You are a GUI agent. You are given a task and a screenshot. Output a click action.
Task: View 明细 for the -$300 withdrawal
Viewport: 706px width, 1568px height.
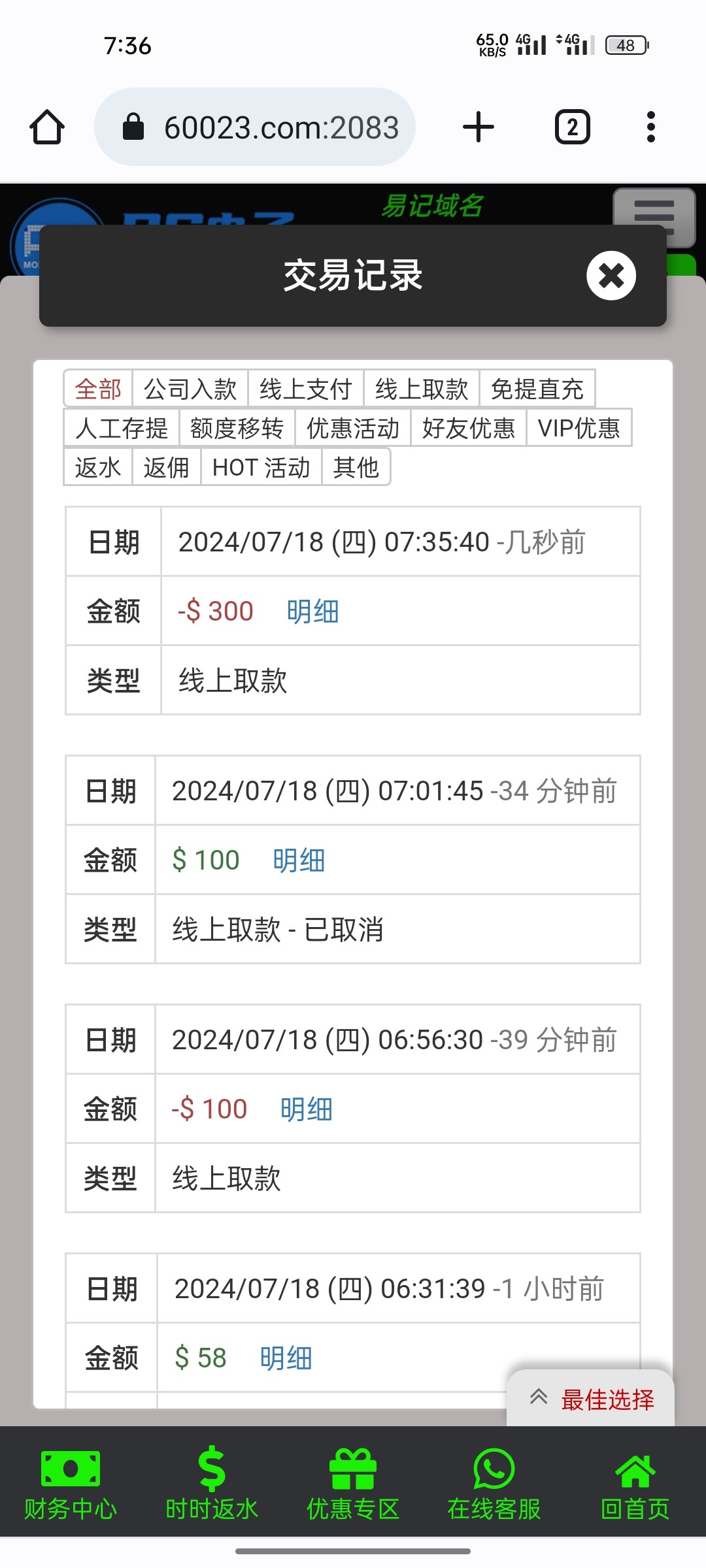pyautogui.click(x=312, y=612)
